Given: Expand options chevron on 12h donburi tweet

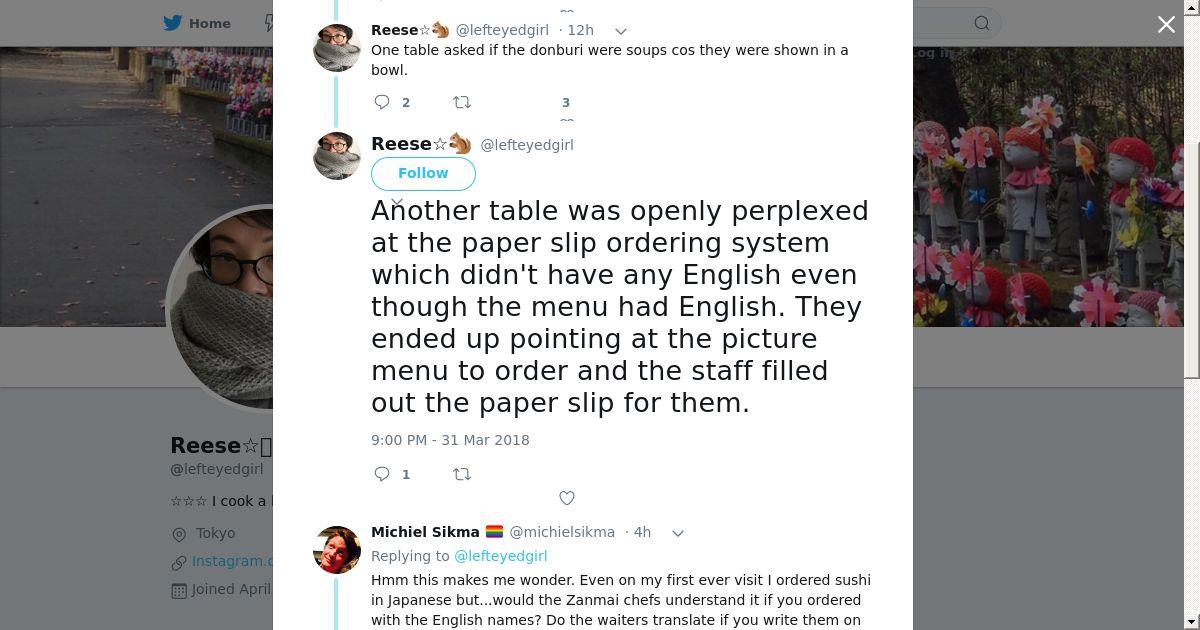Looking at the screenshot, I should click(620, 31).
